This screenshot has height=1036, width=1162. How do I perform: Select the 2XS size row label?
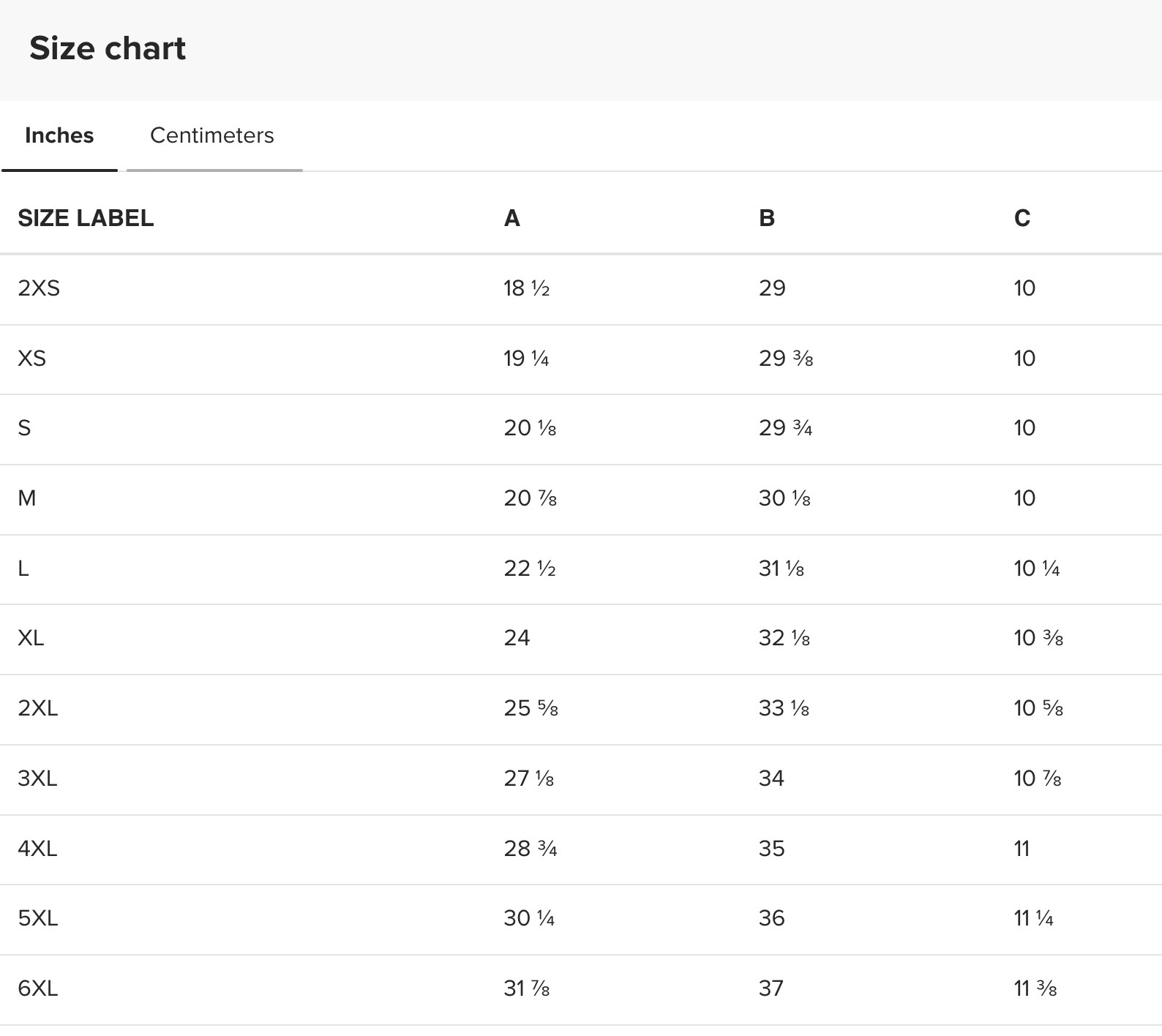(39, 288)
